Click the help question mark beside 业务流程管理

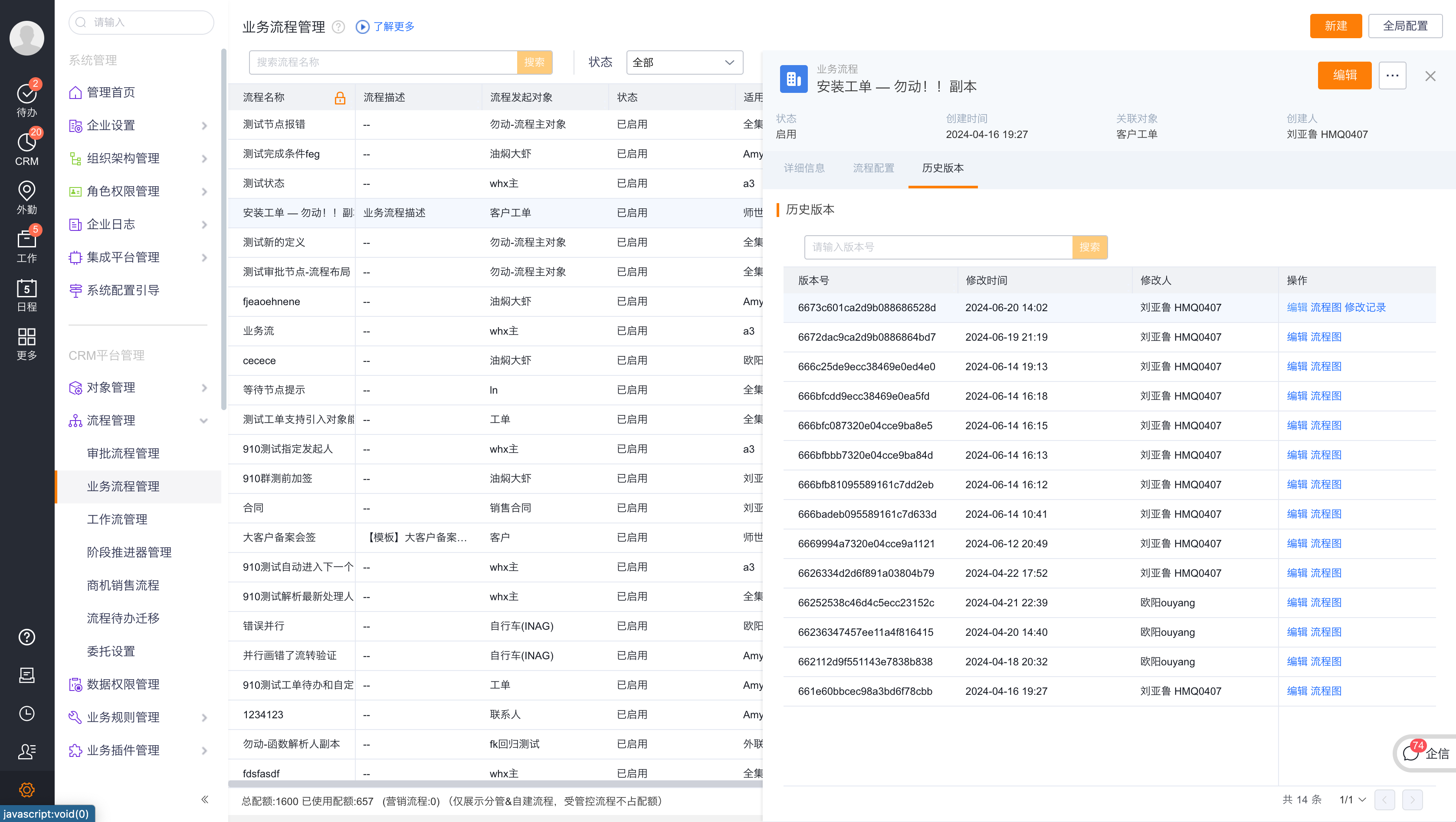point(338,26)
